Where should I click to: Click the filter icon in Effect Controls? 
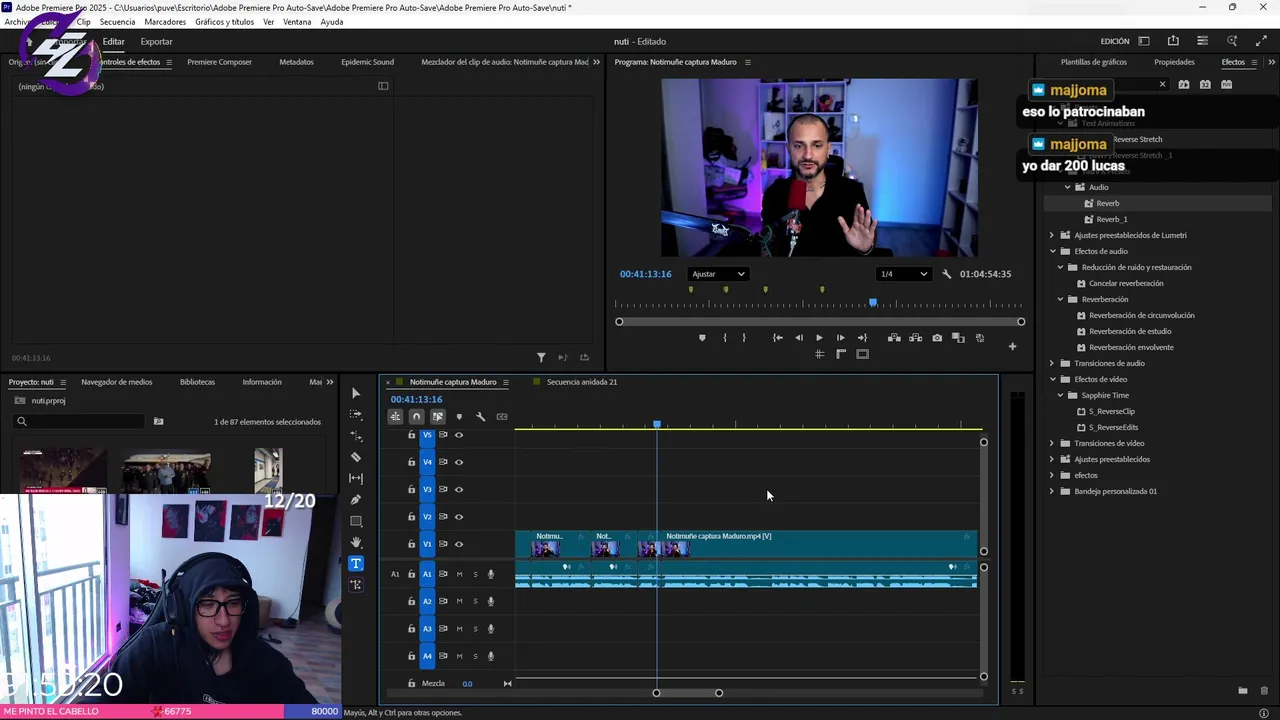click(x=541, y=358)
